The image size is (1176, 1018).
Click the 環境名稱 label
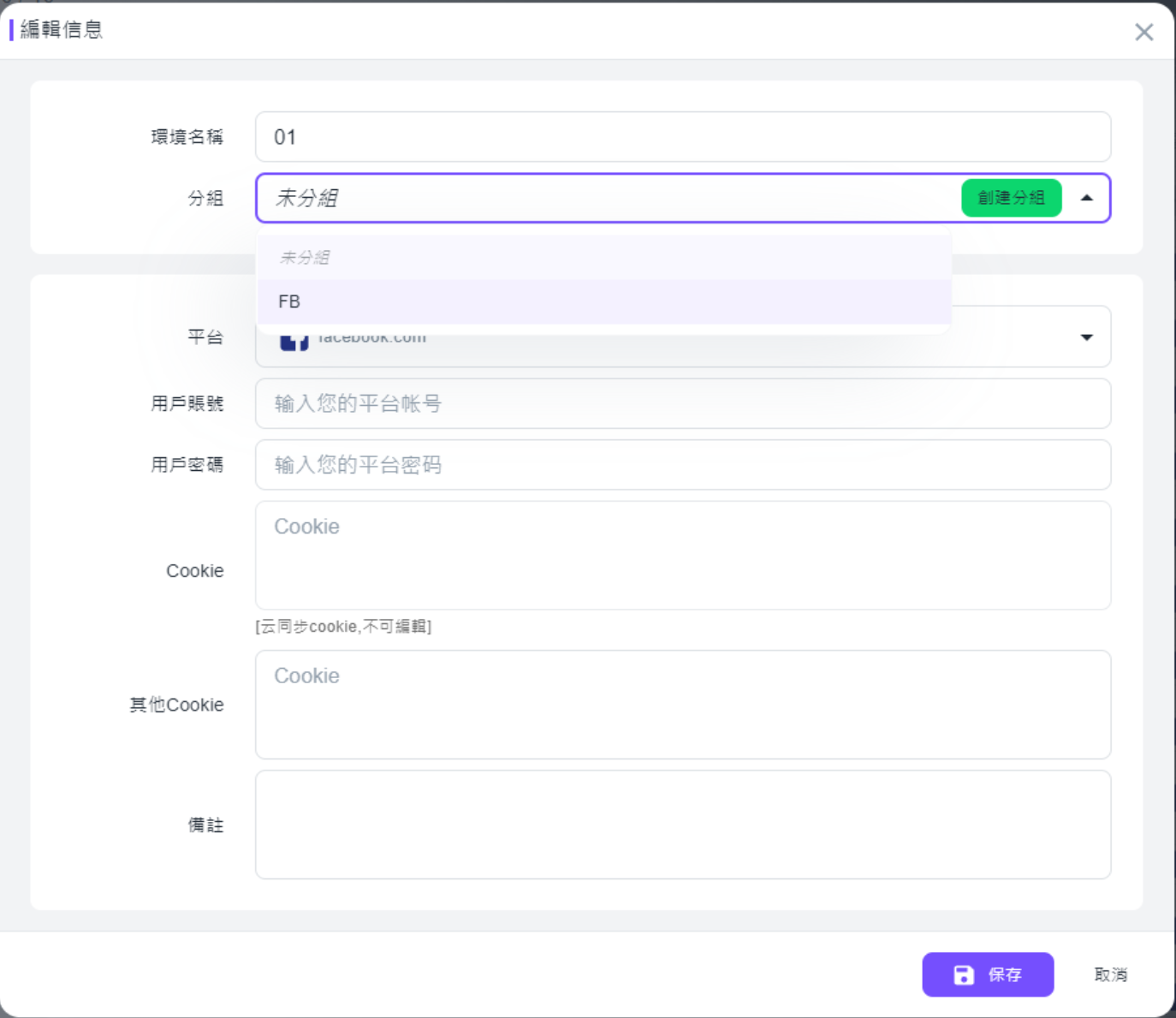click(187, 137)
